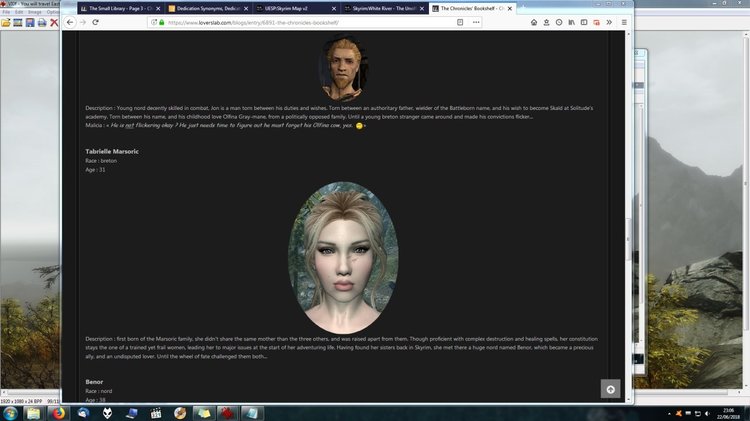
Task: Click the red Delete X icon in image viewer
Action: click(54, 22)
